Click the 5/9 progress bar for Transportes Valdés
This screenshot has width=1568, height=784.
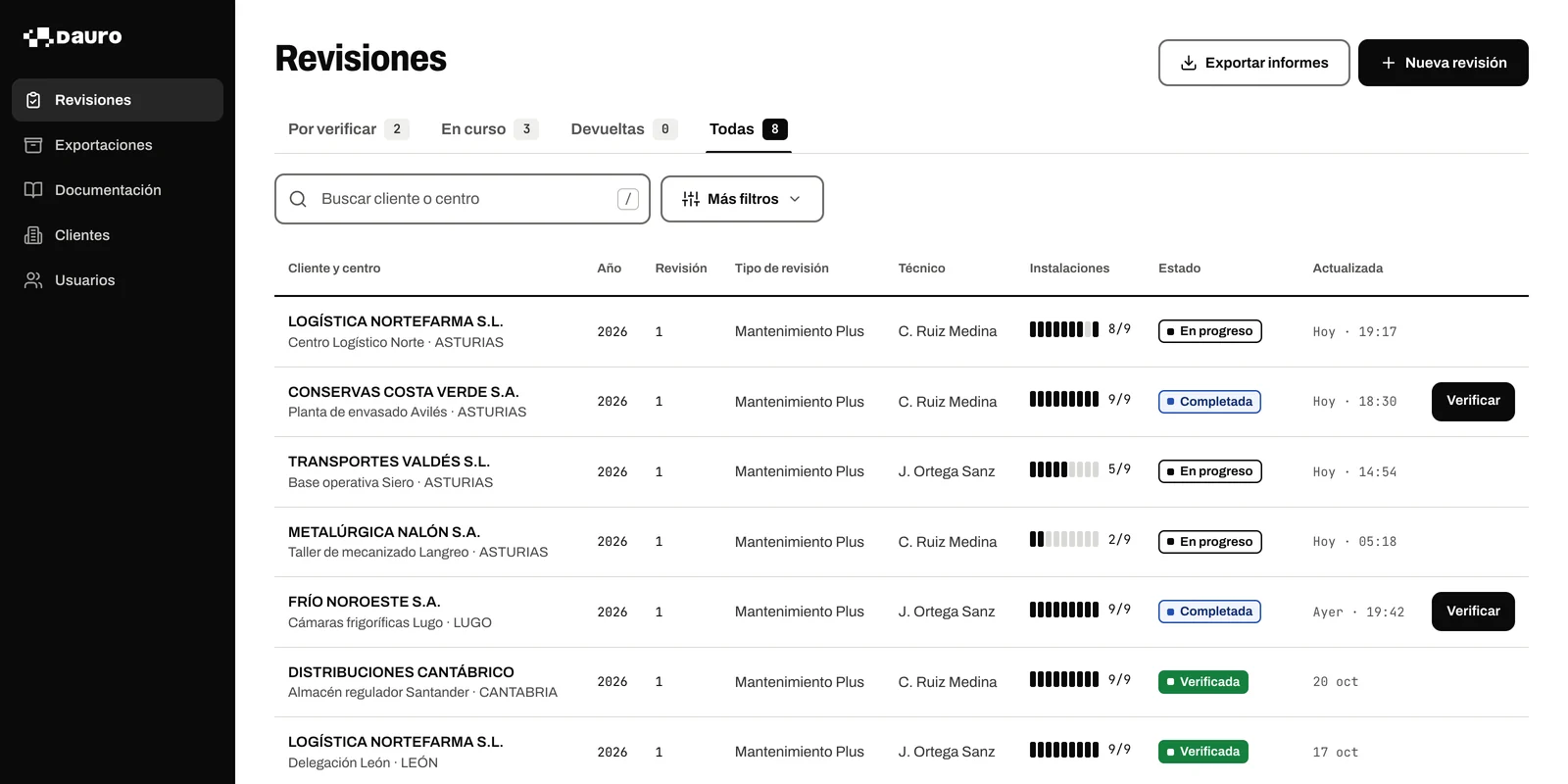point(1064,469)
